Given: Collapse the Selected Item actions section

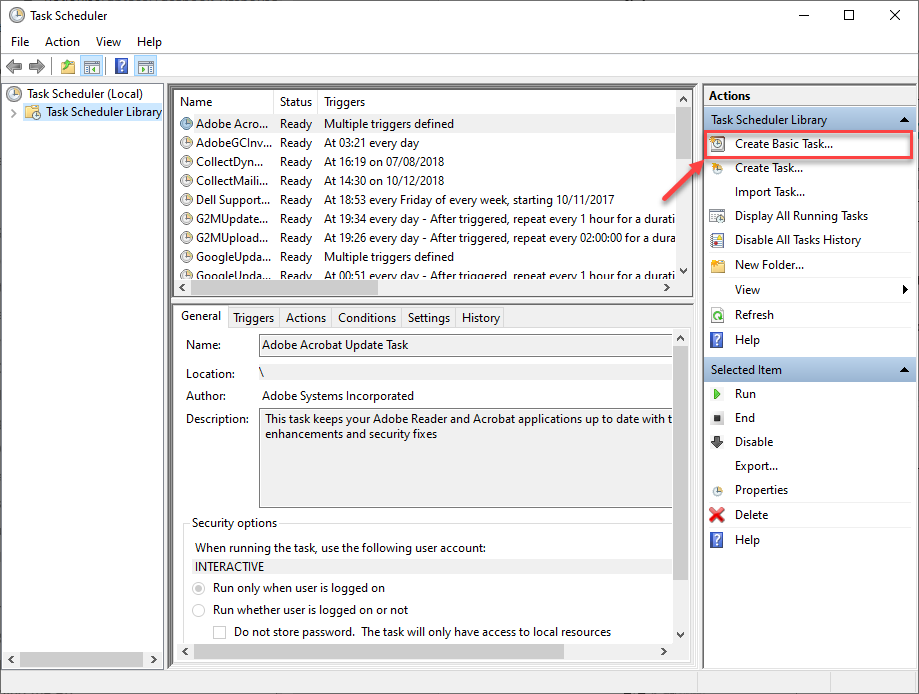Looking at the screenshot, I should [904, 370].
